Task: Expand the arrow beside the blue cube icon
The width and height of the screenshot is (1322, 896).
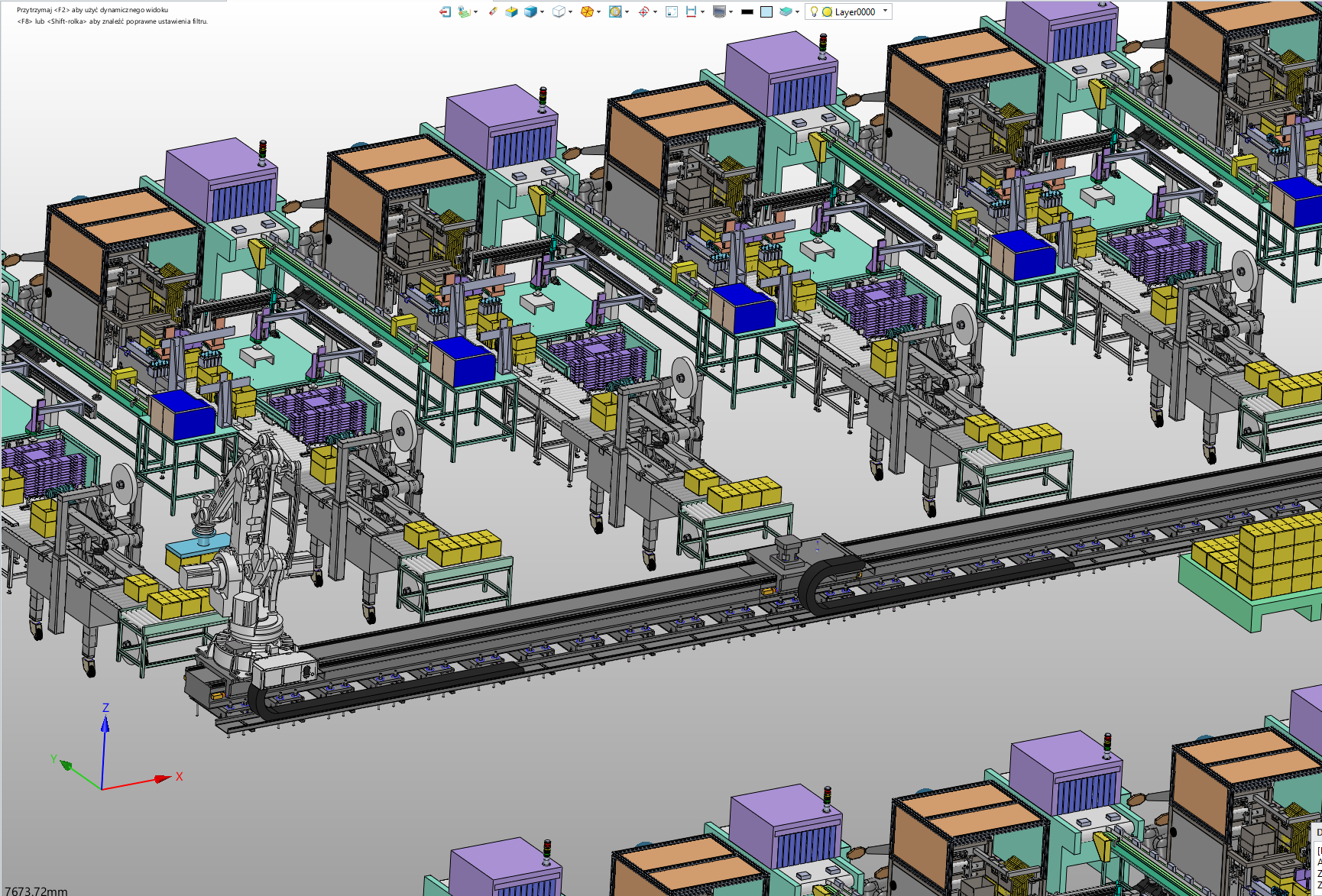Action: pyautogui.click(x=542, y=11)
